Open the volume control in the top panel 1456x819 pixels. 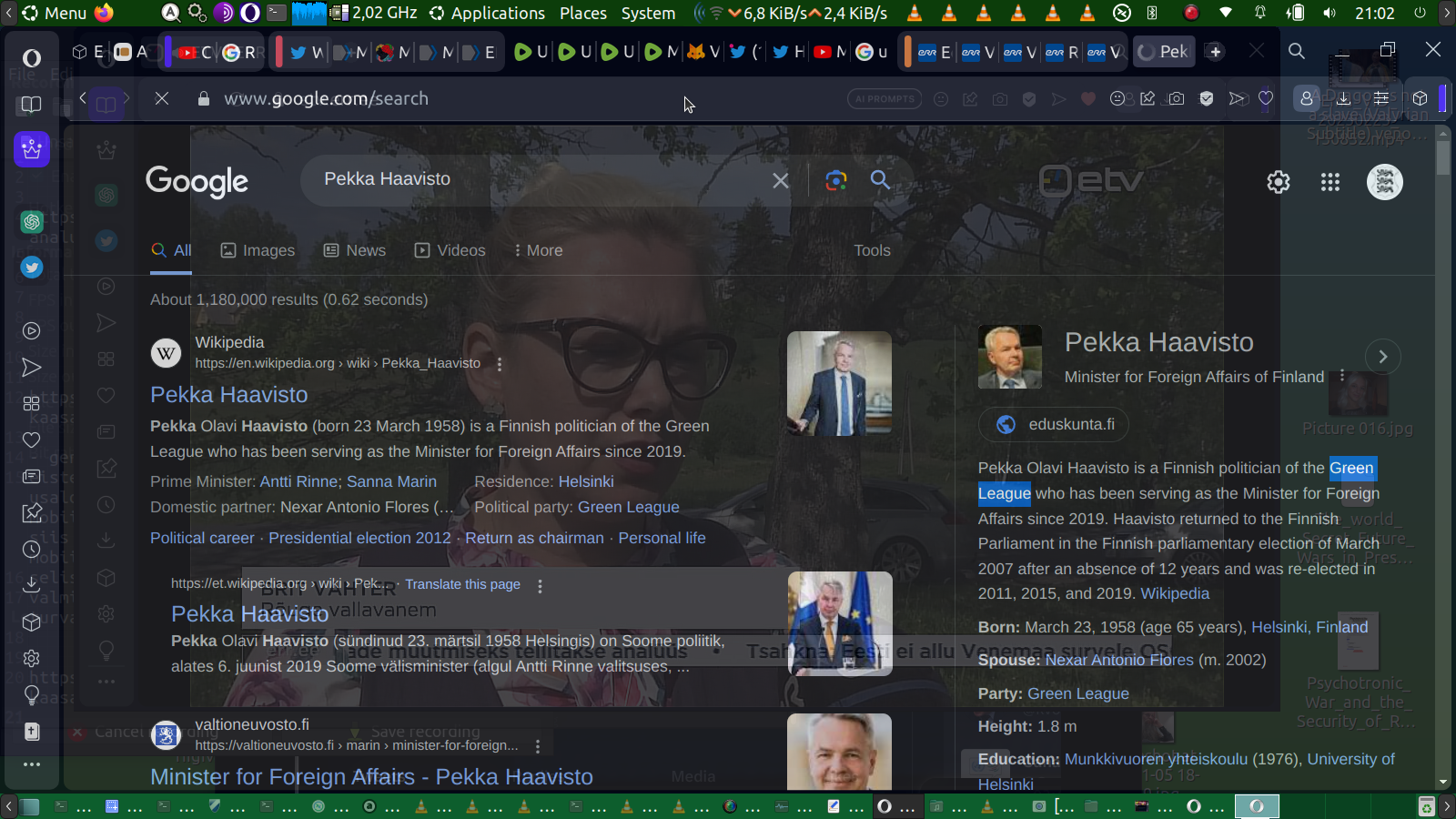tap(1330, 13)
